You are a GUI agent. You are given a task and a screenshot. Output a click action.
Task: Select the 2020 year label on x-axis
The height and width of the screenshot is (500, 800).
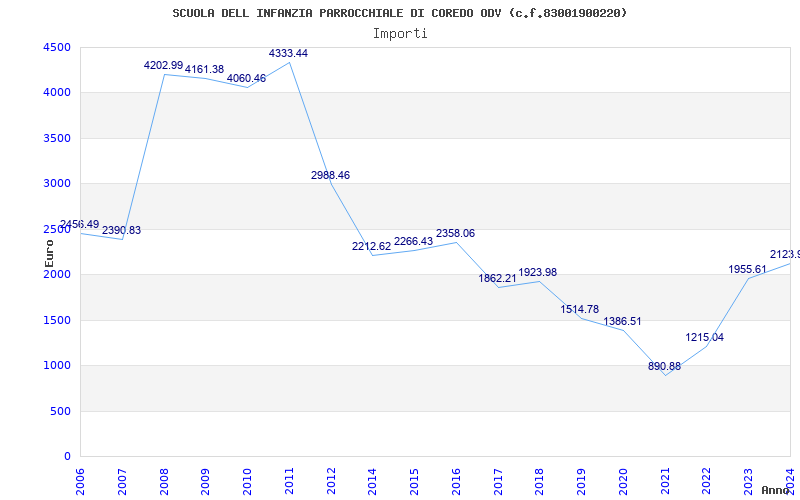pos(623,481)
